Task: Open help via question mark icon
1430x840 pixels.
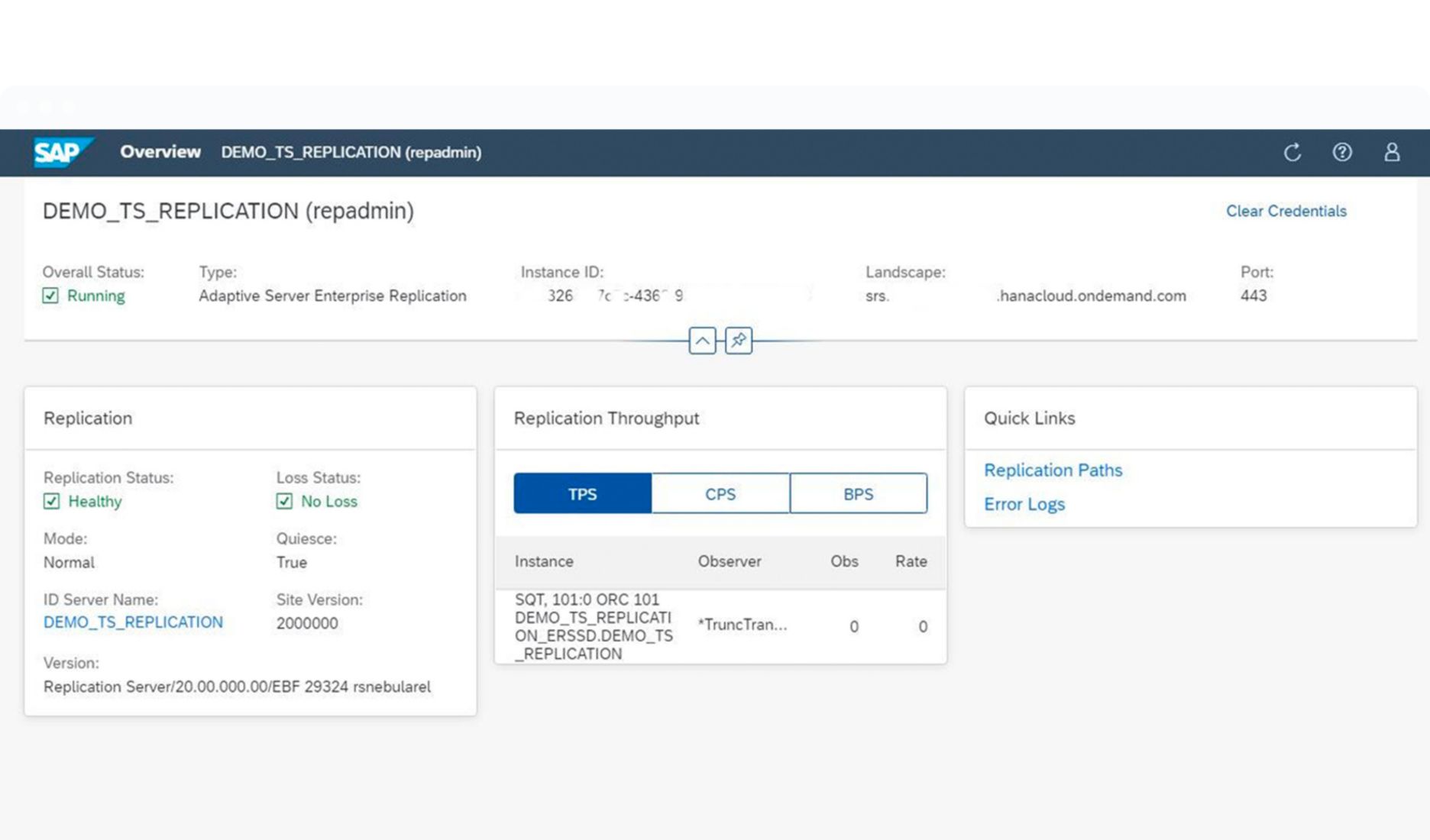Action: (x=1342, y=153)
